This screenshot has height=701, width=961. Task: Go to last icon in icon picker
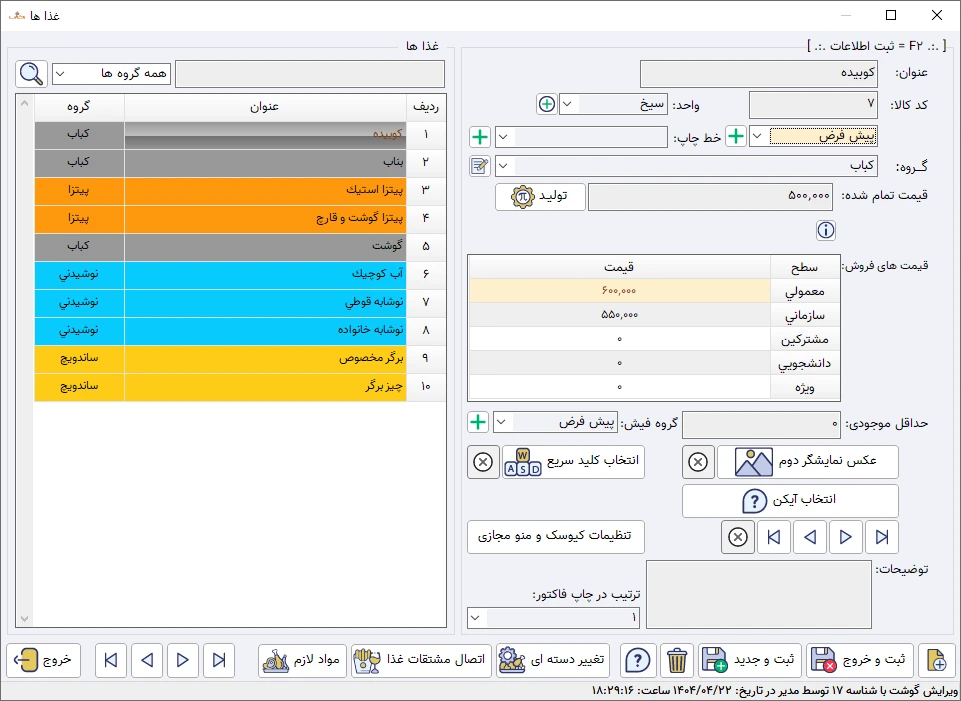[x=882, y=537]
